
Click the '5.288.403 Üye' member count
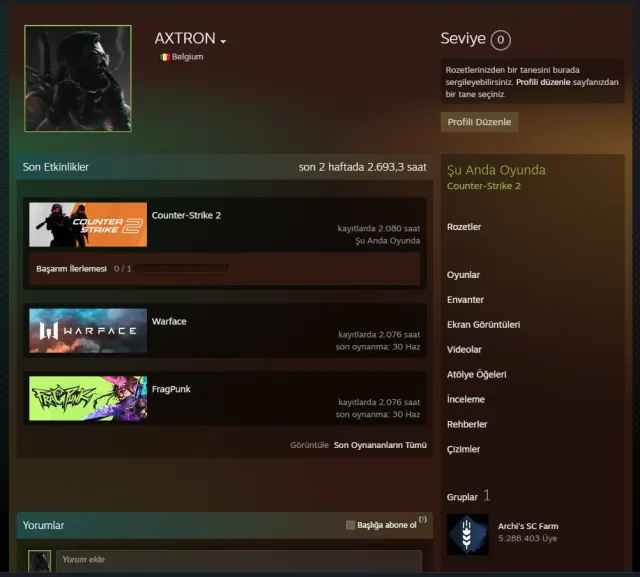(527, 539)
